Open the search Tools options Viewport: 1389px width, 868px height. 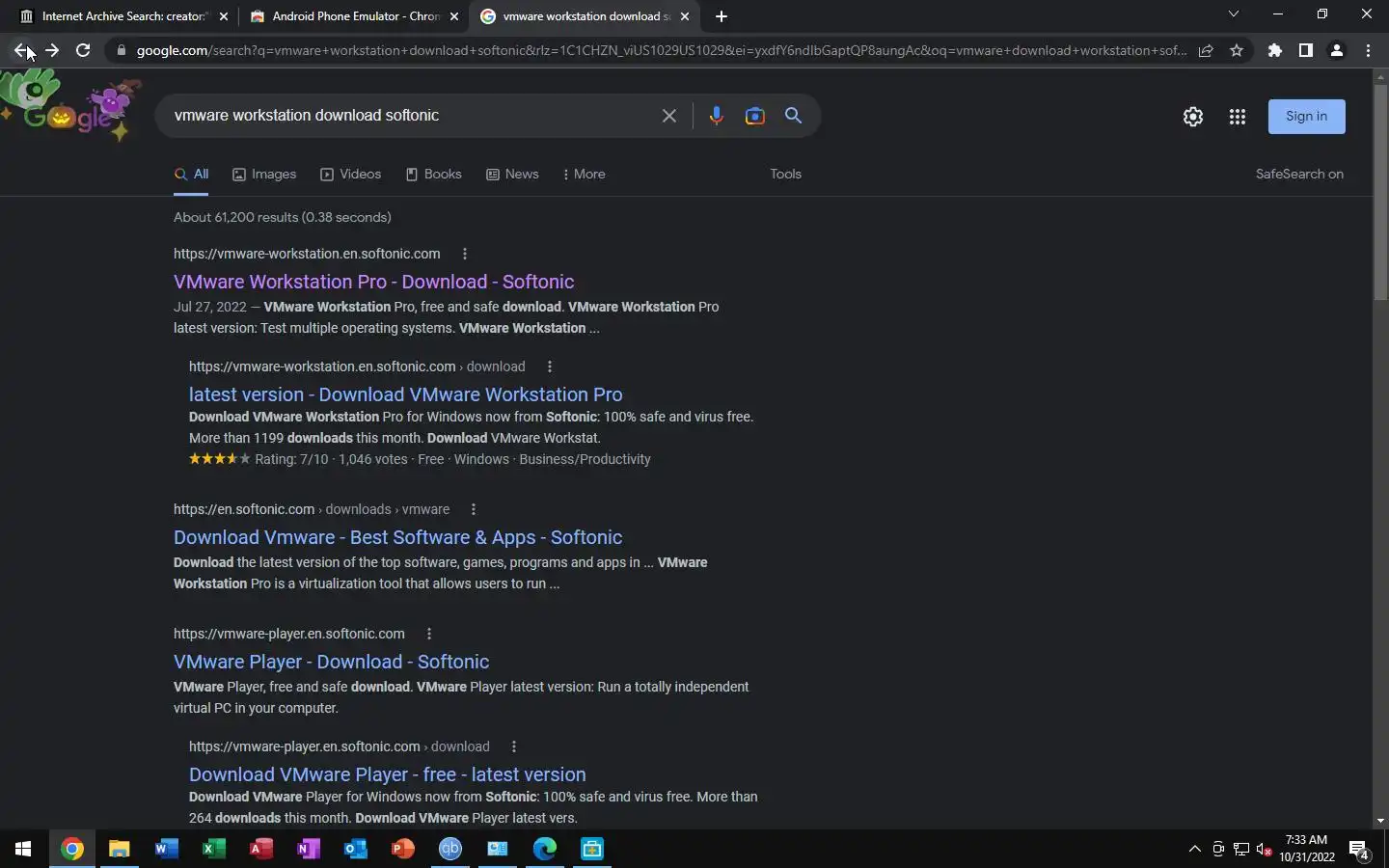(785, 175)
